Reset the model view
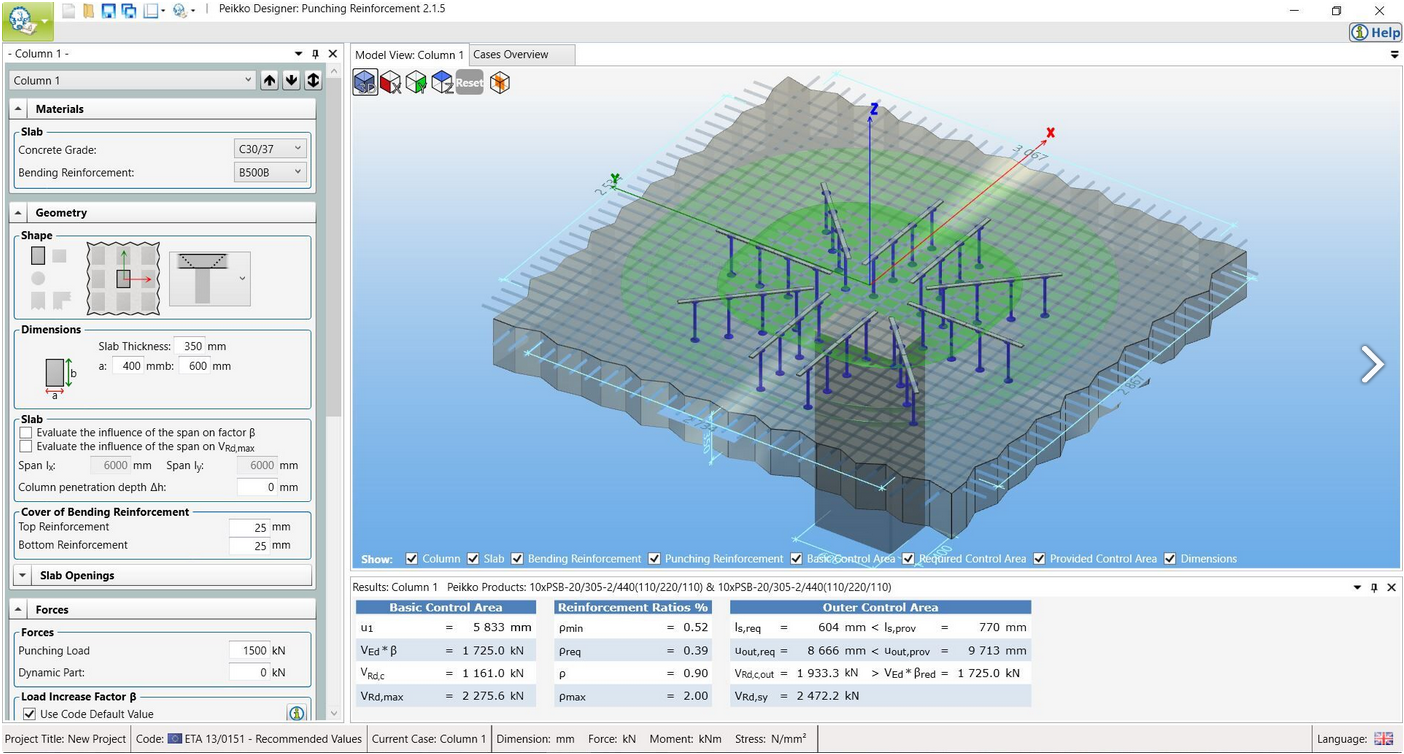Image resolution: width=1404 pixels, height=754 pixels. [470, 82]
